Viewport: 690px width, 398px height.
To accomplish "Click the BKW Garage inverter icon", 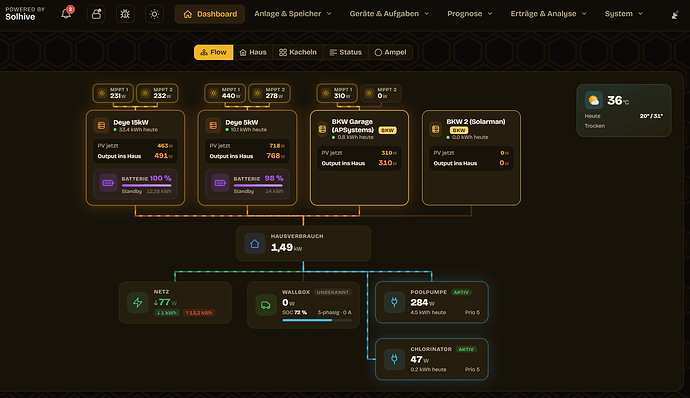I will coord(323,129).
